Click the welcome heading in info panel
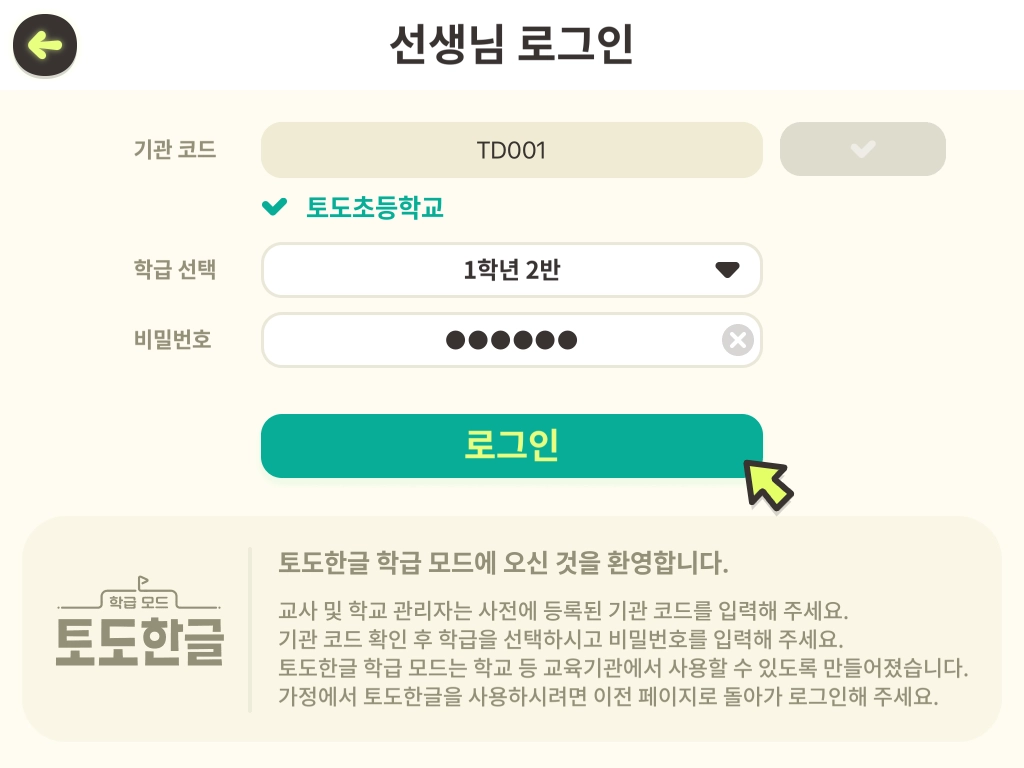 (x=503, y=562)
